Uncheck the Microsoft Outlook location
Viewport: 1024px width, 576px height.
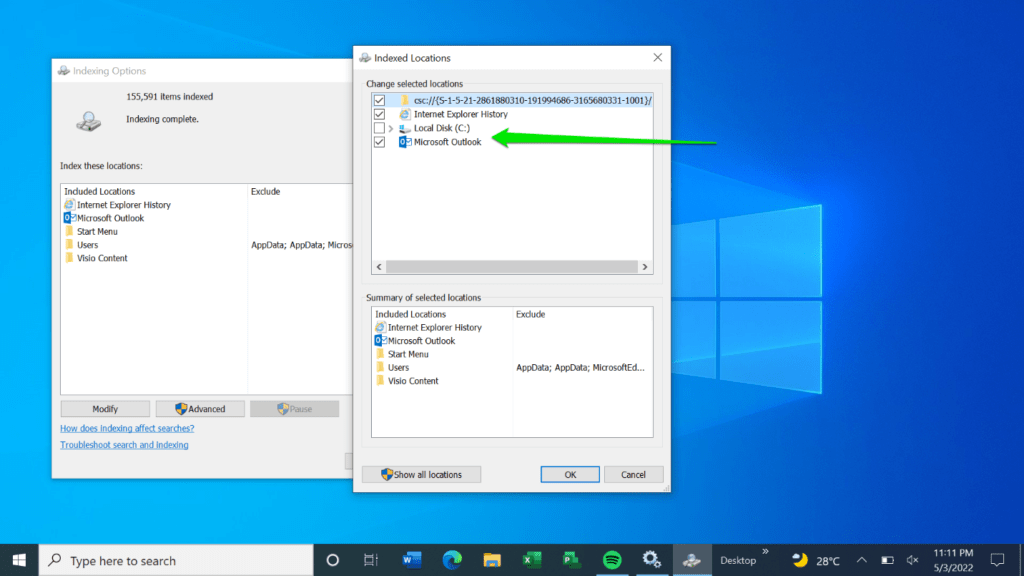[379, 142]
